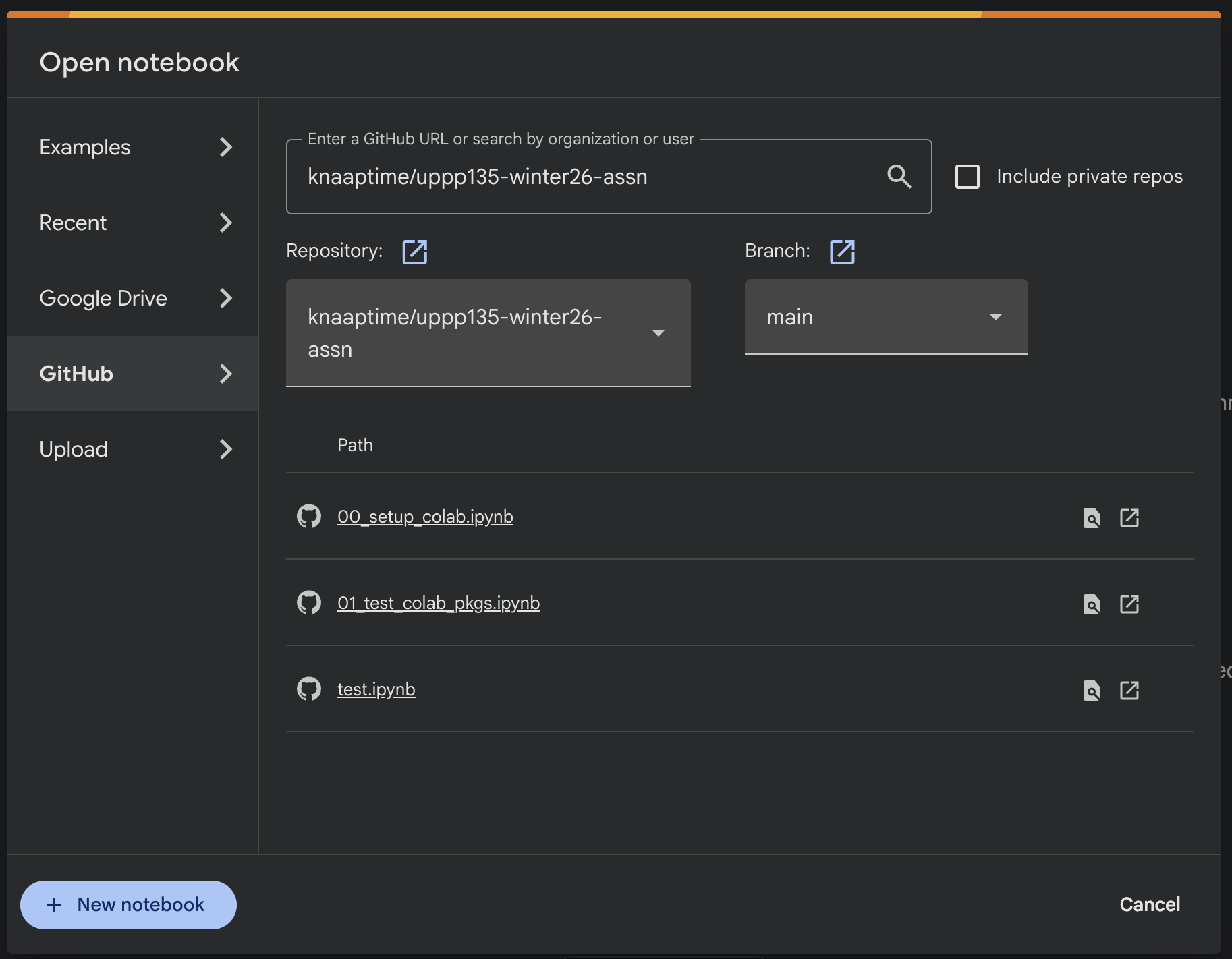Preview test.ipynb with file-search icon
This screenshot has width=1232, height=959.
pyautogui.click(x=1092, y=691)
